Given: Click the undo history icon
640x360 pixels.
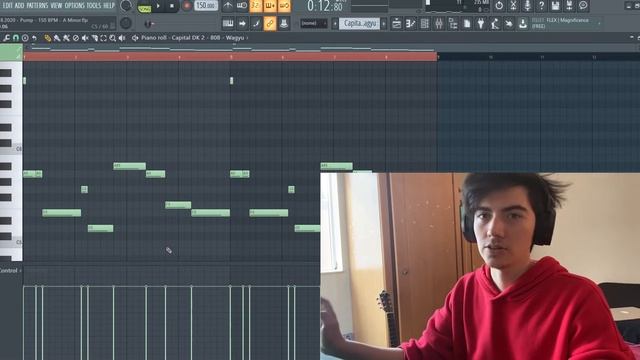Looking at the screenshot, I should (x=499, y=6).
